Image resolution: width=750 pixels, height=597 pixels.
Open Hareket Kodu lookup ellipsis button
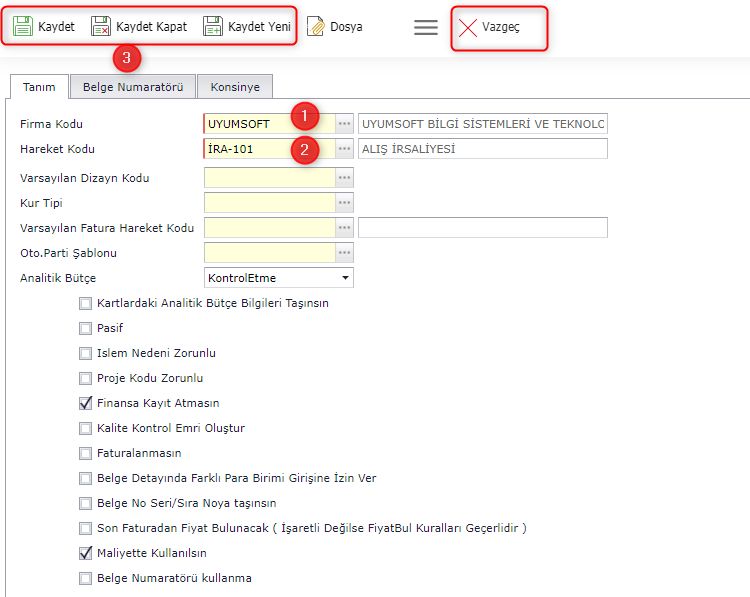click(345, 149)
